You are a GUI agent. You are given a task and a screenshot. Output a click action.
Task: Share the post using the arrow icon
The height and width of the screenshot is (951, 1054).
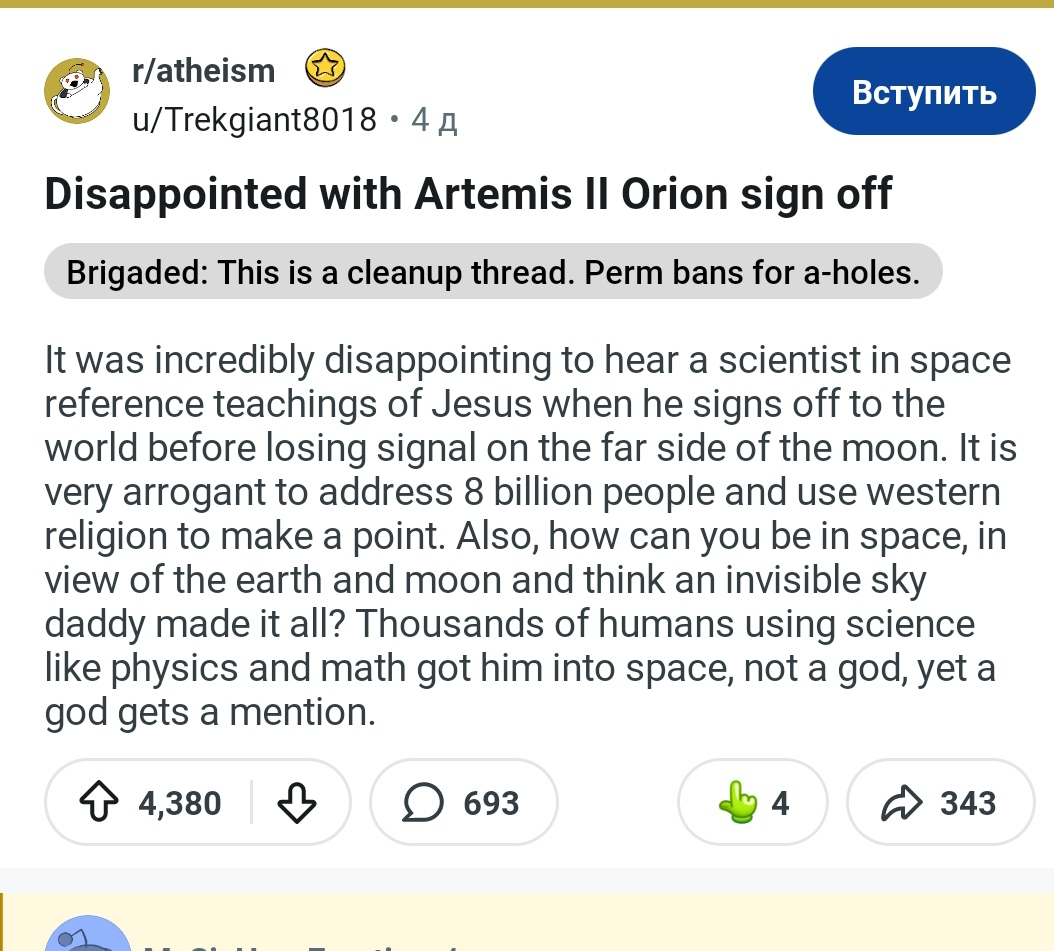coord(901,802)
